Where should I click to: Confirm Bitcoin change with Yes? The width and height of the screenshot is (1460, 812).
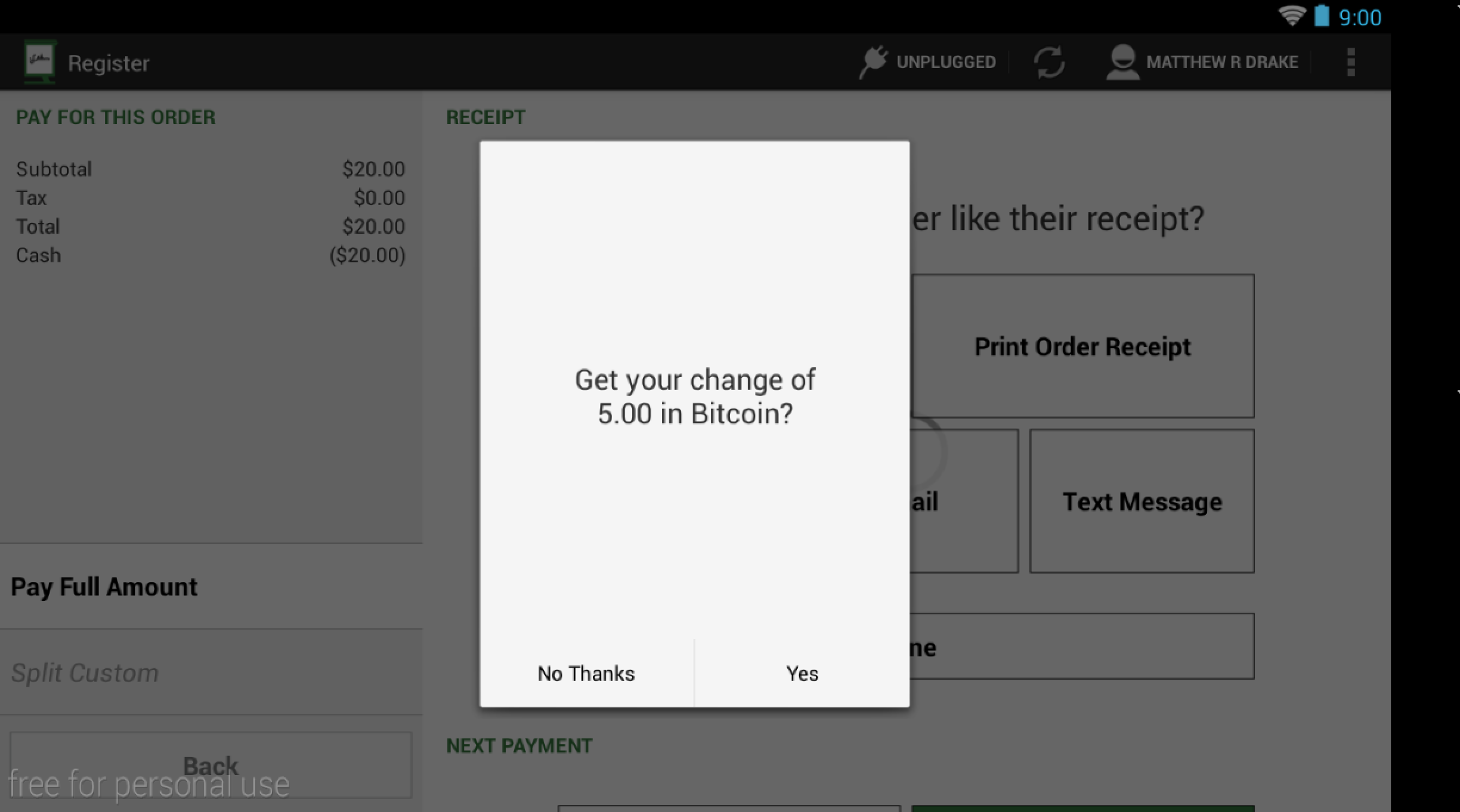(x=802, y=673)
